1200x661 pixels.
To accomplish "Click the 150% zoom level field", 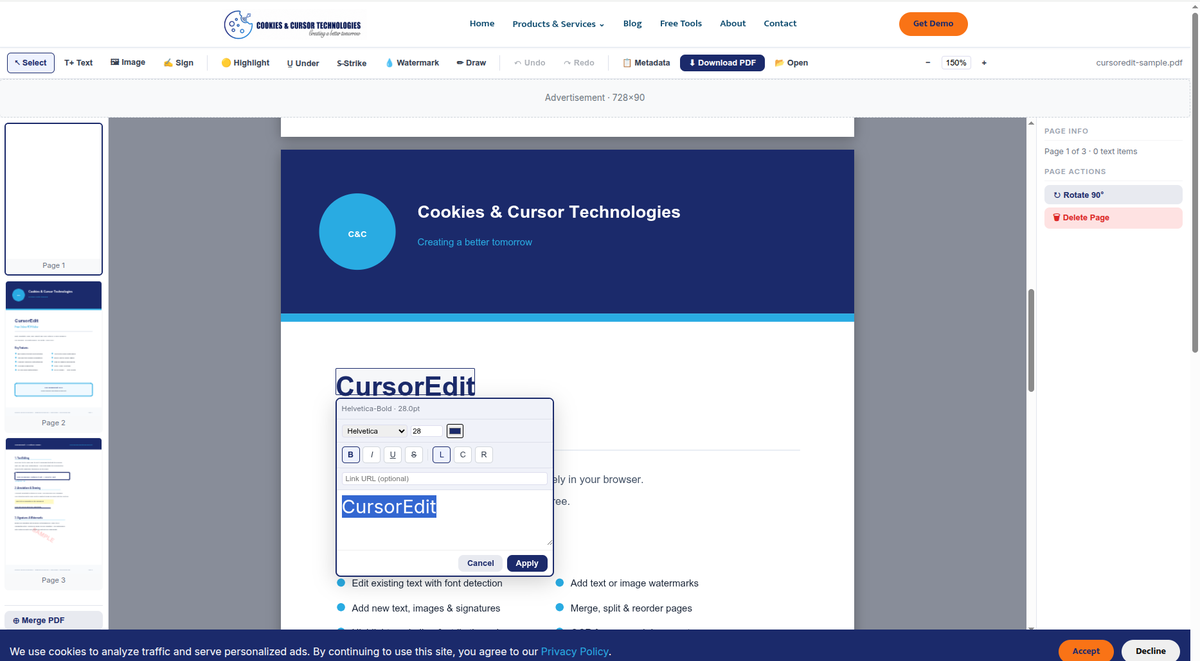I will [956, 63].
